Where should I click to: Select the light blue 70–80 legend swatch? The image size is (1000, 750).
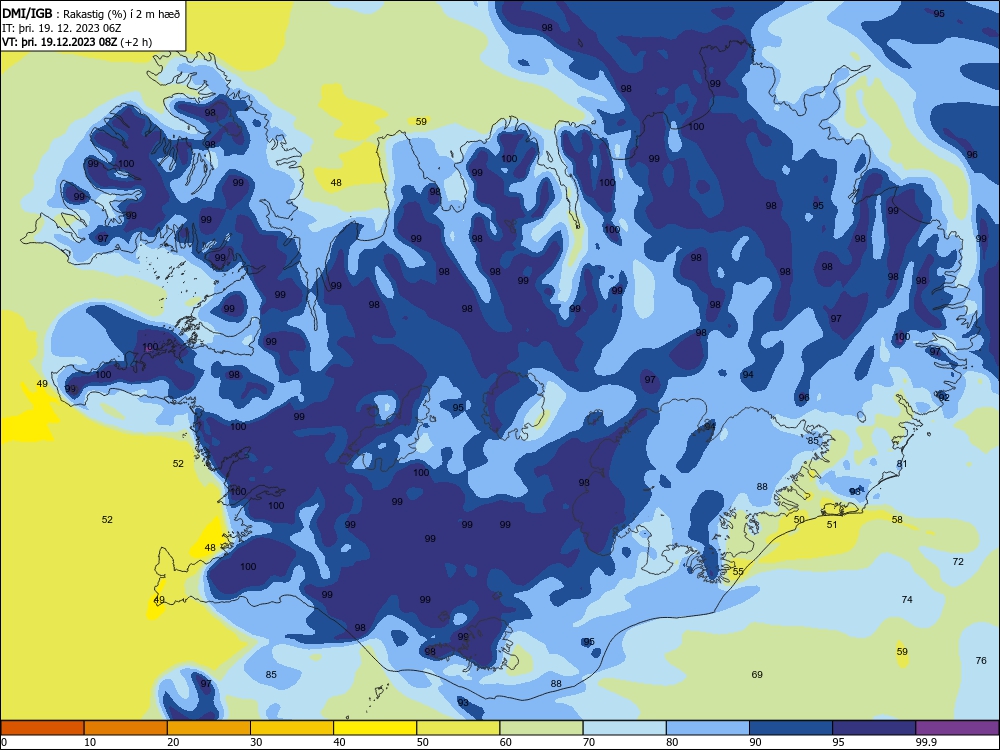coord(624,728)
